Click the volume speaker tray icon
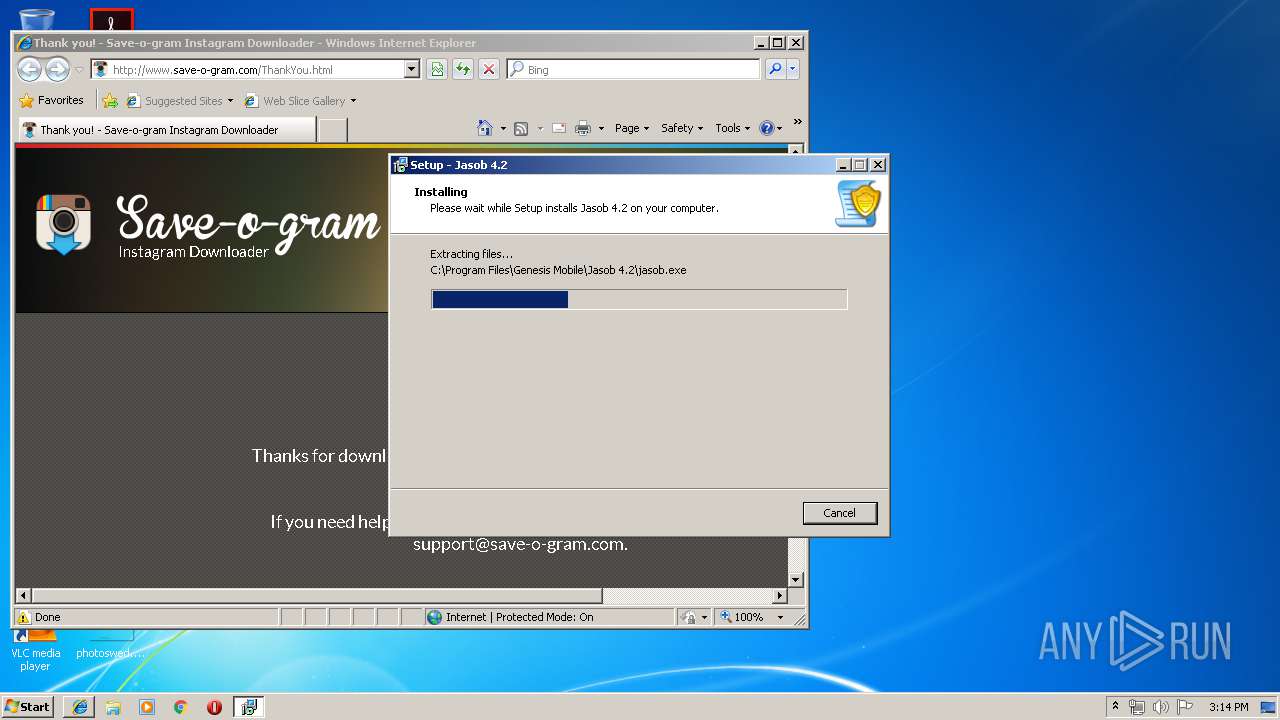 pyautogui.click(x=1160, y=707)
